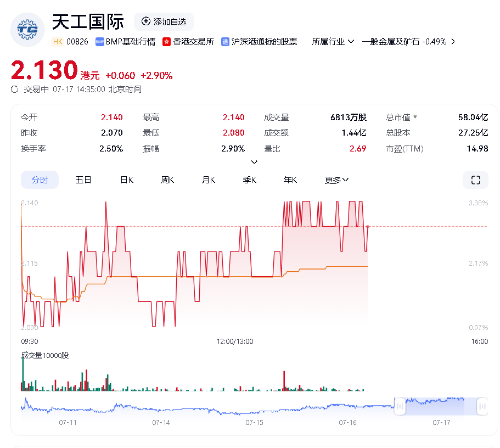The height and width of the screenshot is (448, 500).
Task: Click the arrow after industry percentage
Action: pyautogui.click(x=453, y=42)
